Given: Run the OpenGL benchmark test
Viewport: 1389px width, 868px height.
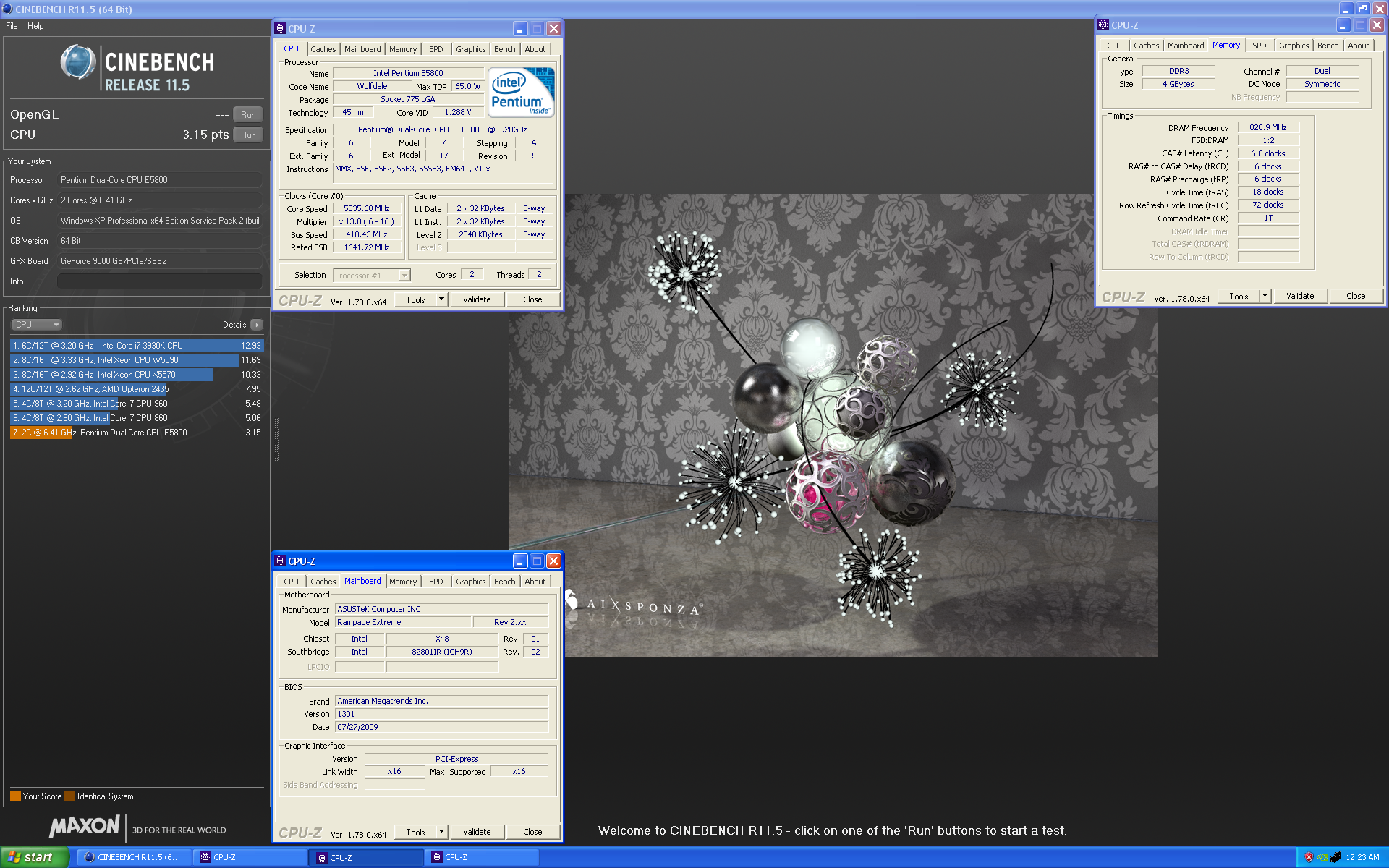Looking at the screenshot, I should coord(248,115).
